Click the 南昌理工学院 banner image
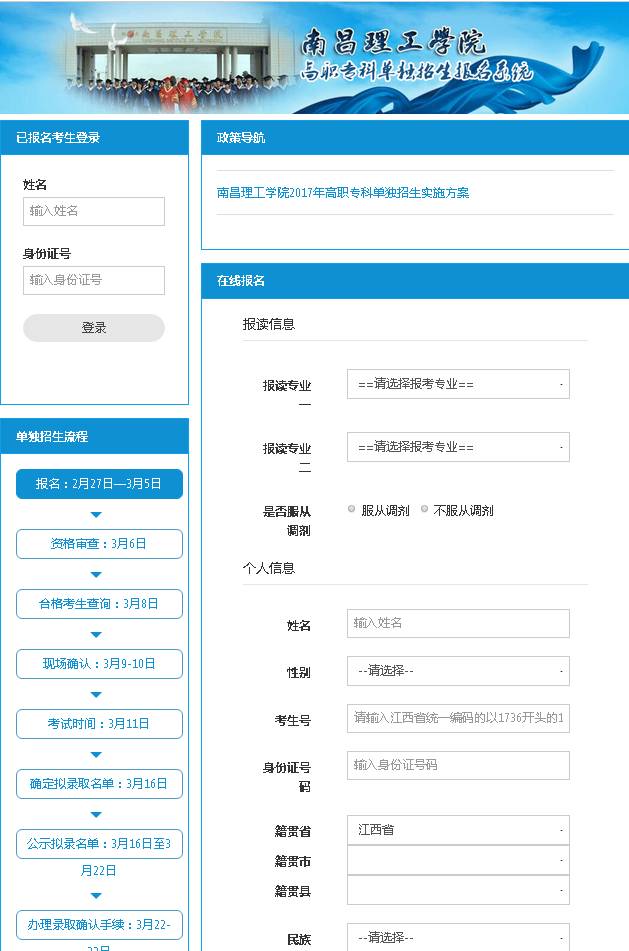Image resolution: width=629 pixels, height=951 pixels. coord(314,57)
